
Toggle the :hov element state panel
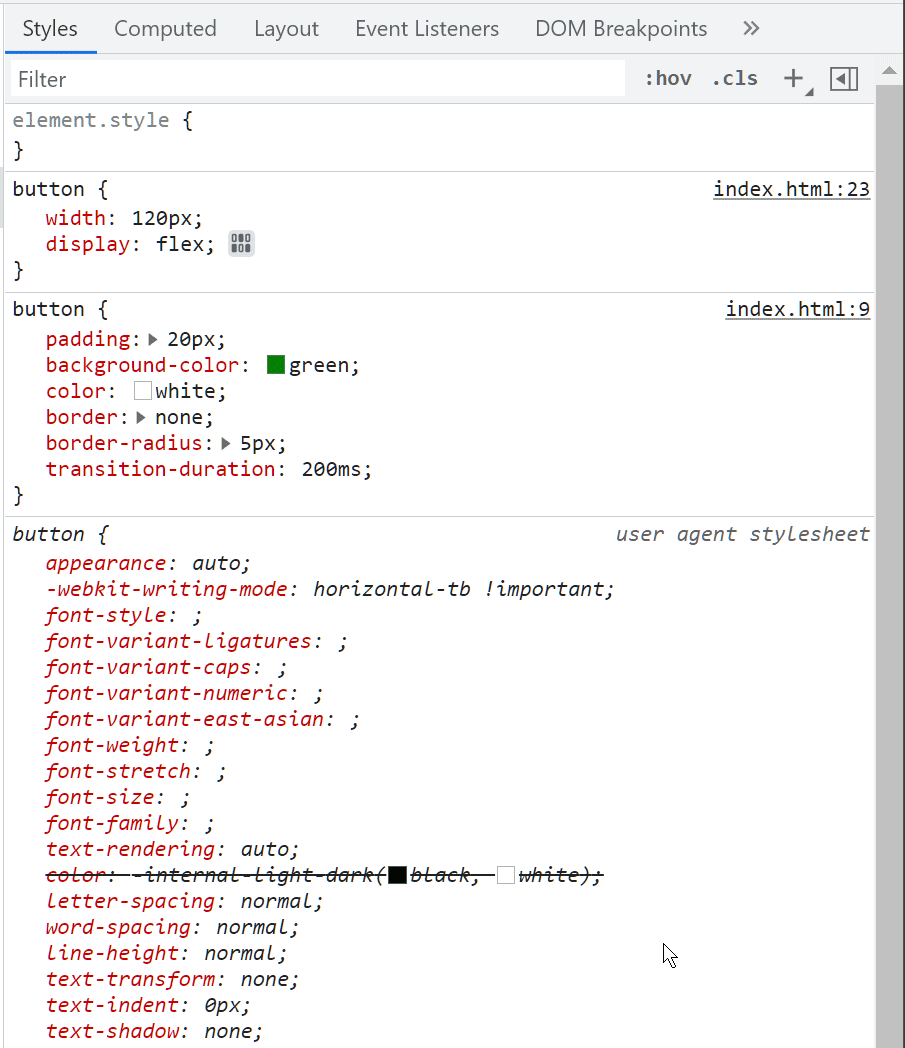[x=668, y=79]
